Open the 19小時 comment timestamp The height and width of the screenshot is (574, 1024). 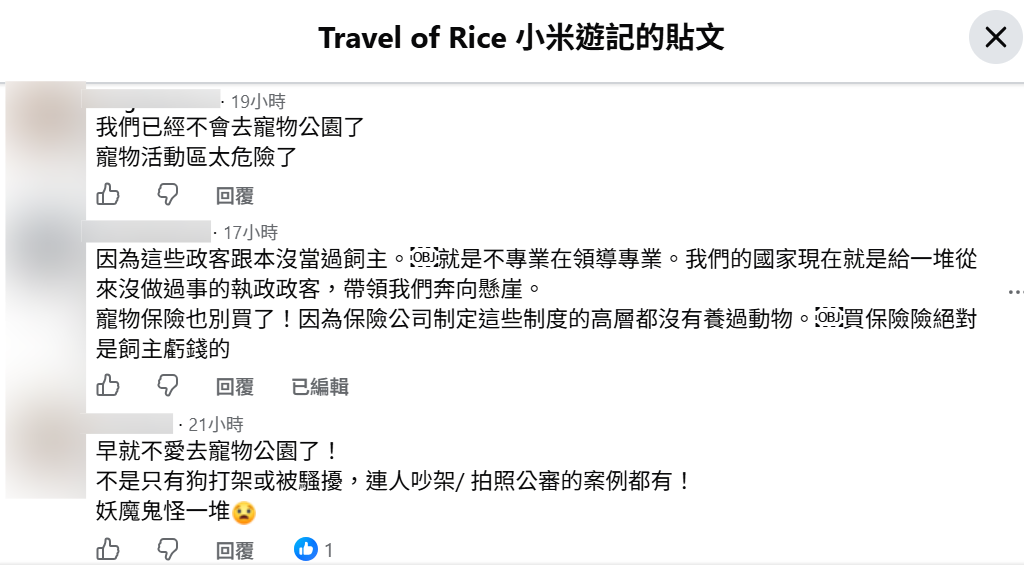click(258, 101)
